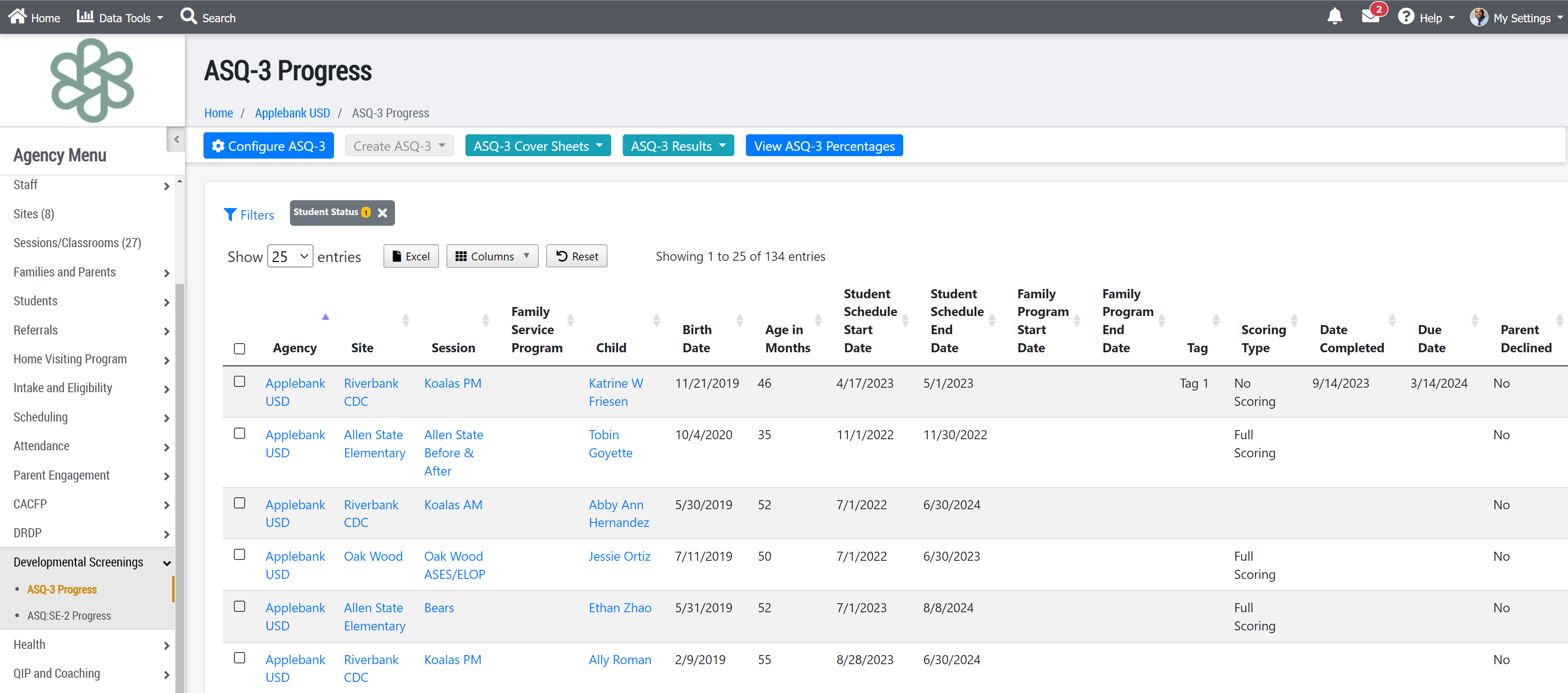The image size is (1568, 693).
Task: Collapse the Agency Menu sidebar arrow
Action: [176, 139]
